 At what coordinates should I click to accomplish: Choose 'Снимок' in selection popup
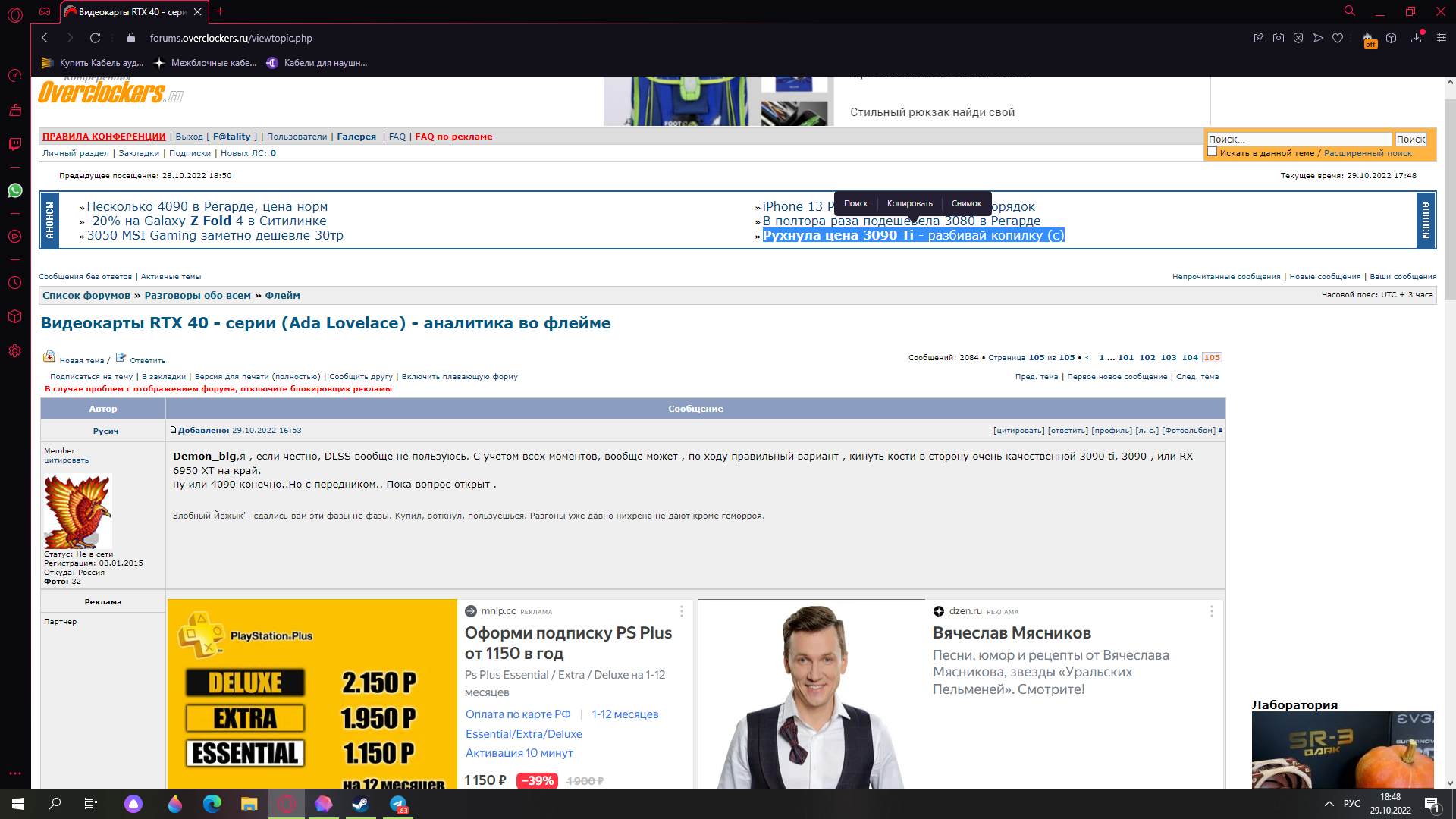pyautogui.click(x=966, y=203)
